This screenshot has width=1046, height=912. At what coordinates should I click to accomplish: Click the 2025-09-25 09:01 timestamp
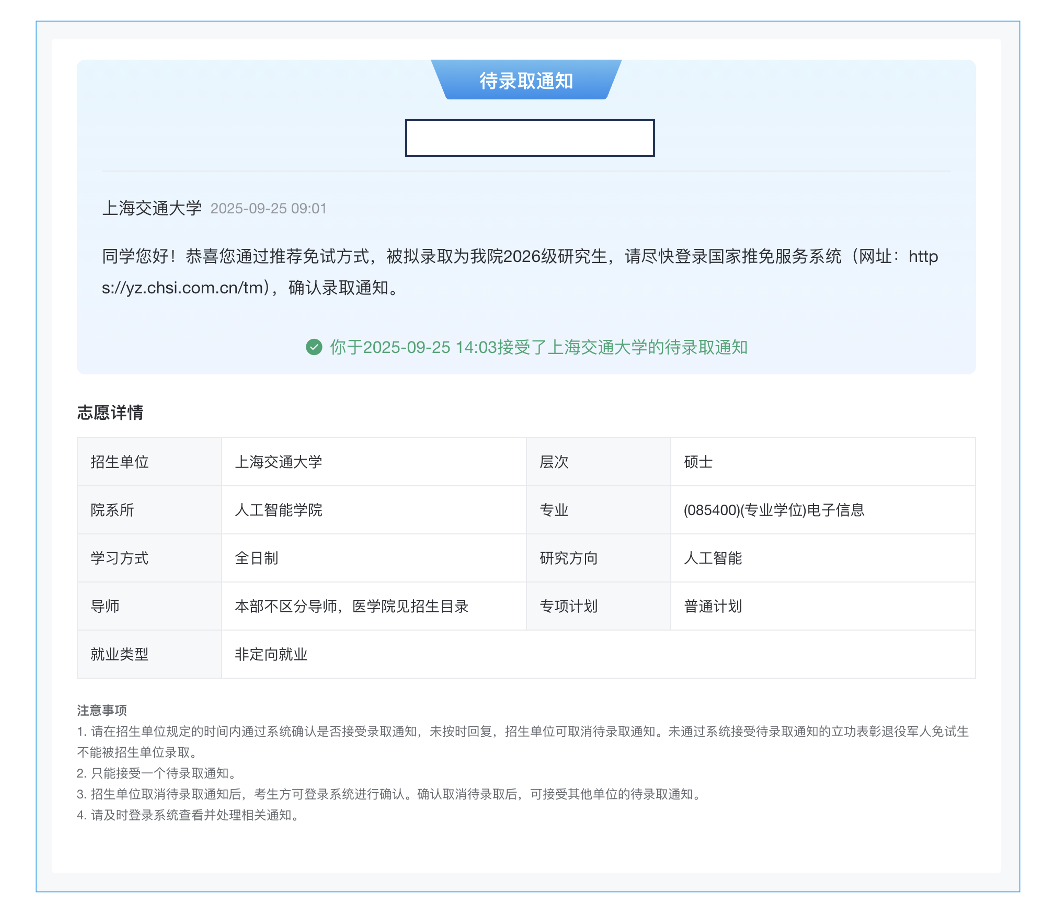coord(270,209)
